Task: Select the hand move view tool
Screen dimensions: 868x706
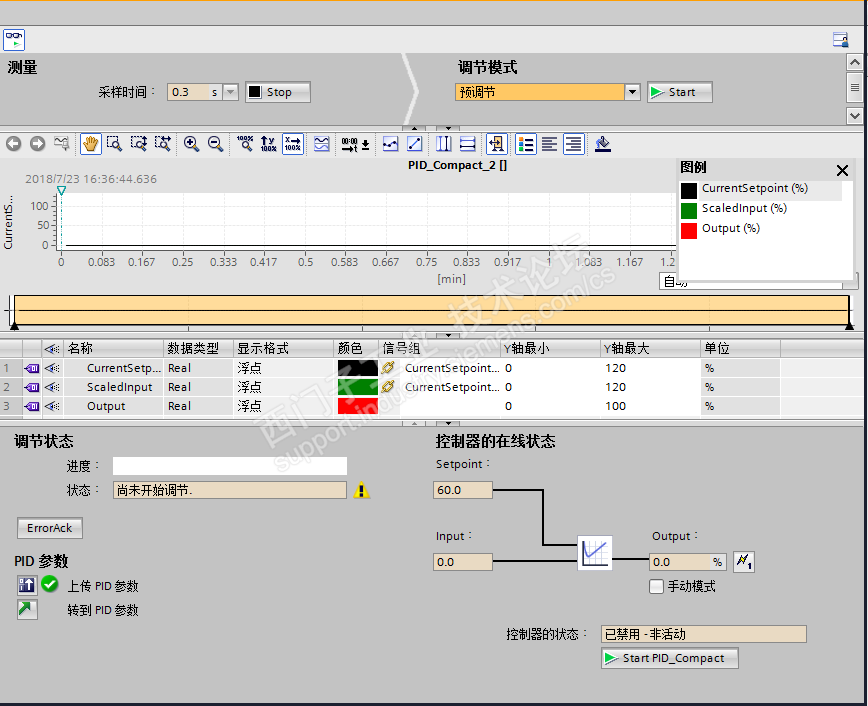Action: click(x=90, y=144)
